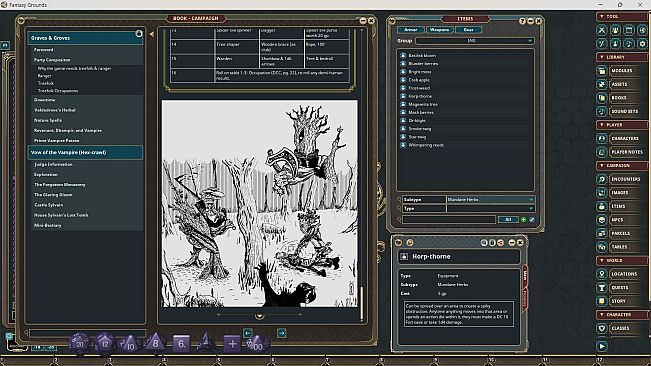Pick the d8 die
Viewport: 651px width, 366px height.
point(155,343)
